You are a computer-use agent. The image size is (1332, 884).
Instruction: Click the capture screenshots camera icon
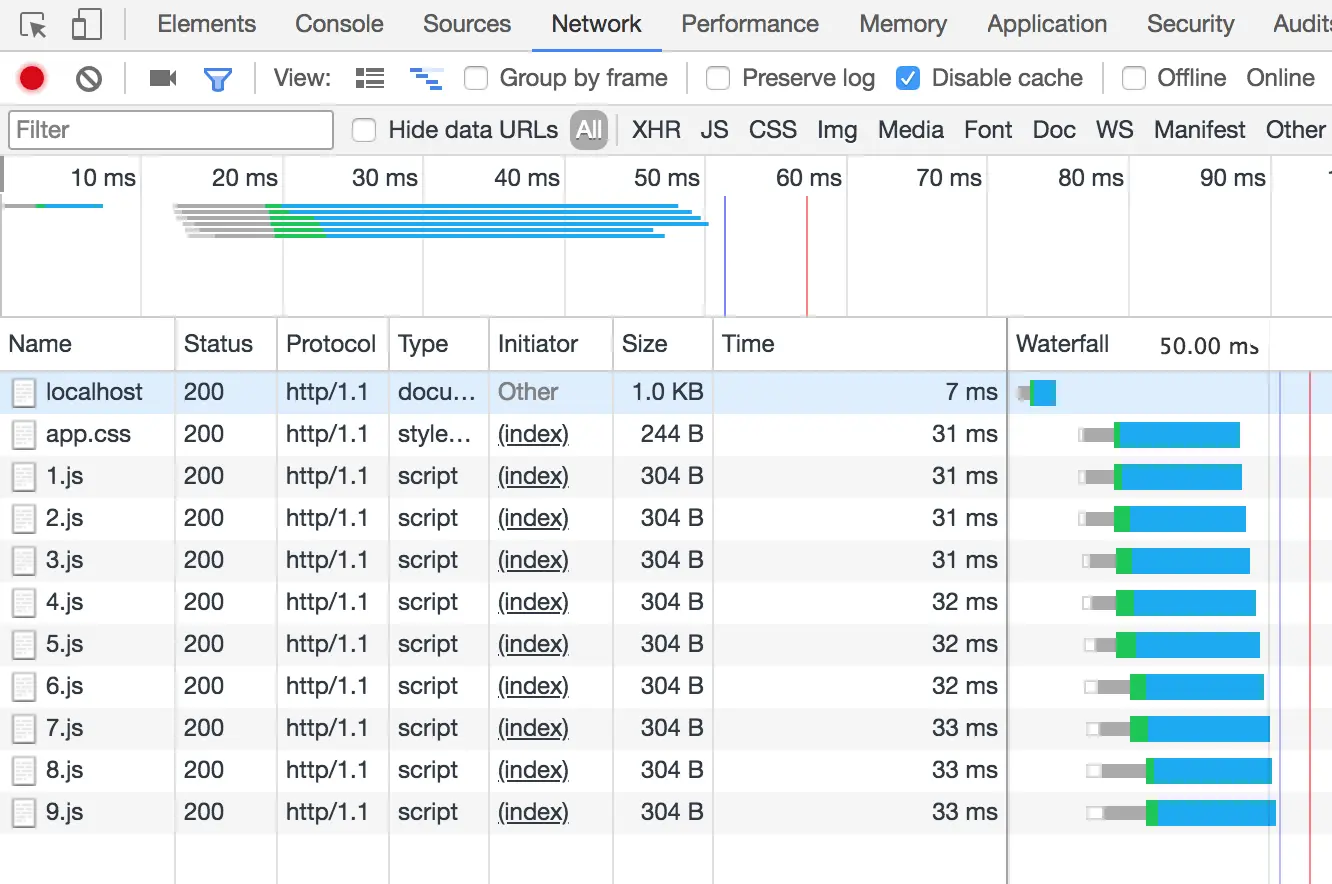[162, 78]
